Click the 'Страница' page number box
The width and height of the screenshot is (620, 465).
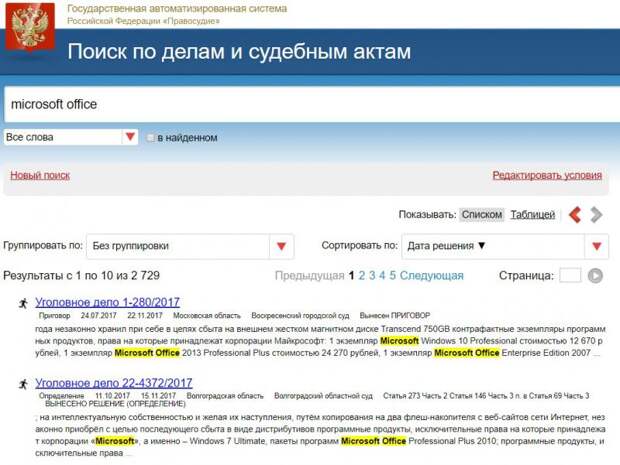(570, 275)
